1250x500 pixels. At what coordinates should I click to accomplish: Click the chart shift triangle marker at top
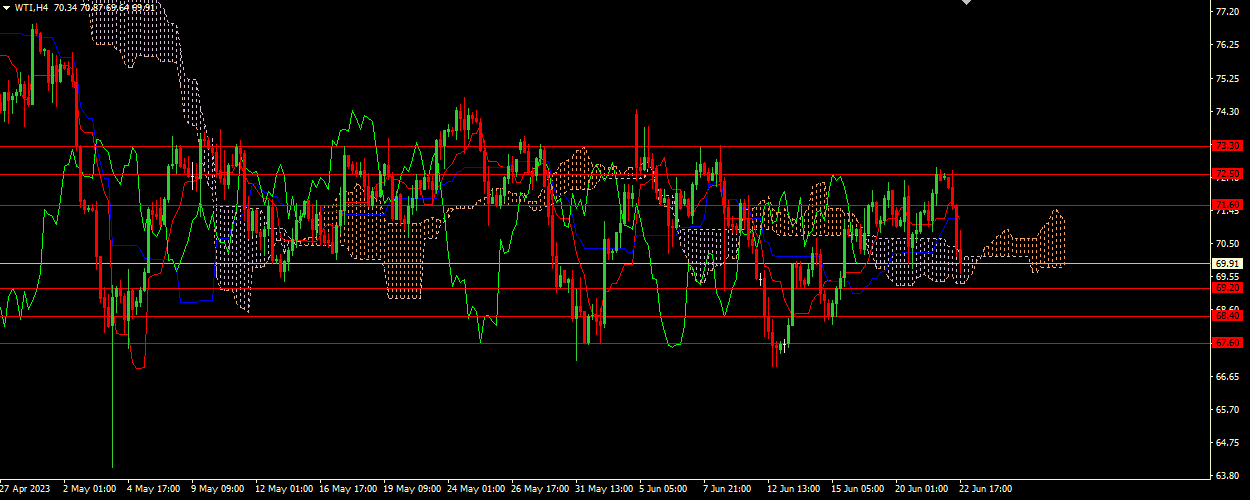pyautogui.click(x=966, y=3)
